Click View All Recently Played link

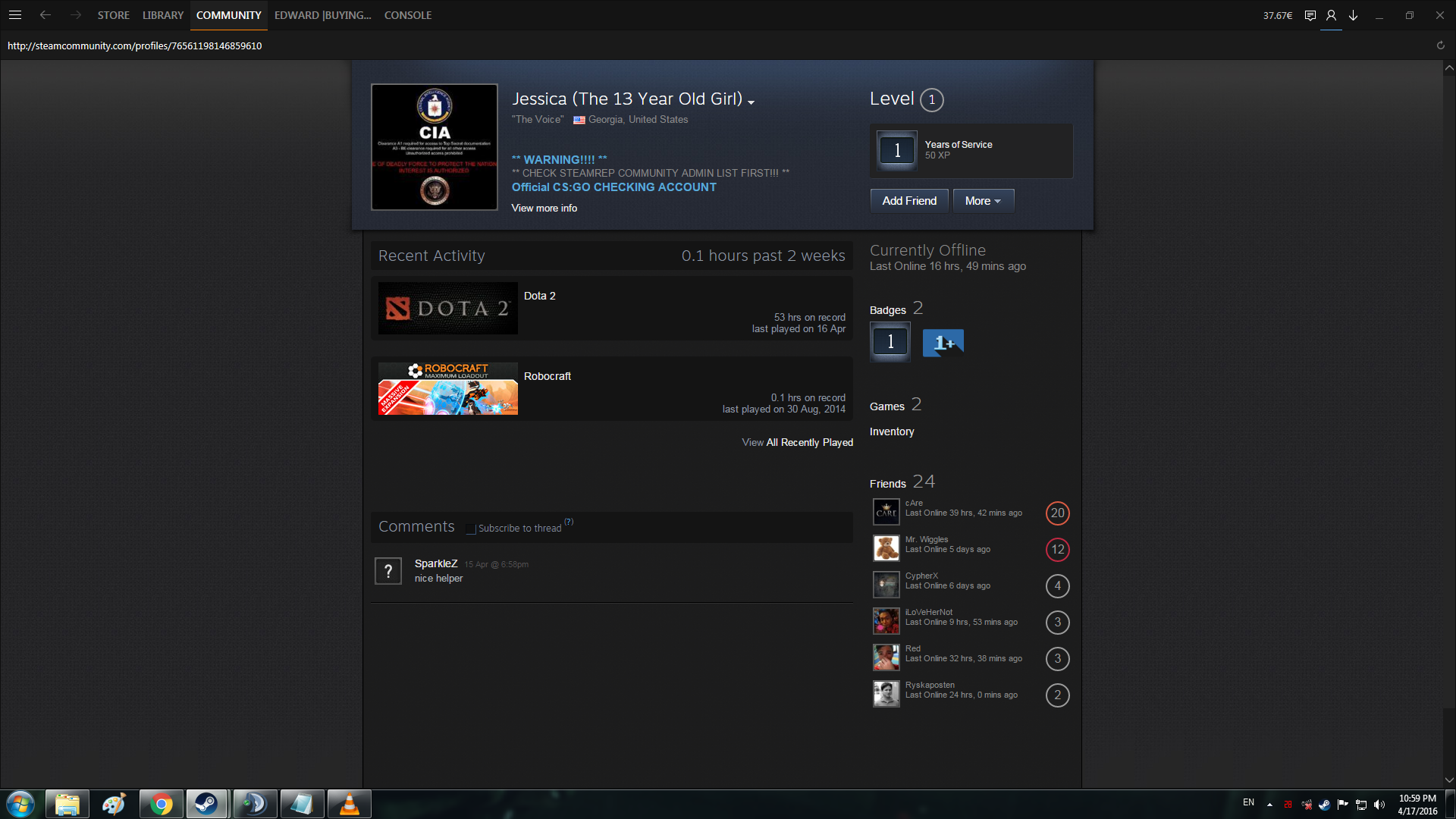pos(797,442)
